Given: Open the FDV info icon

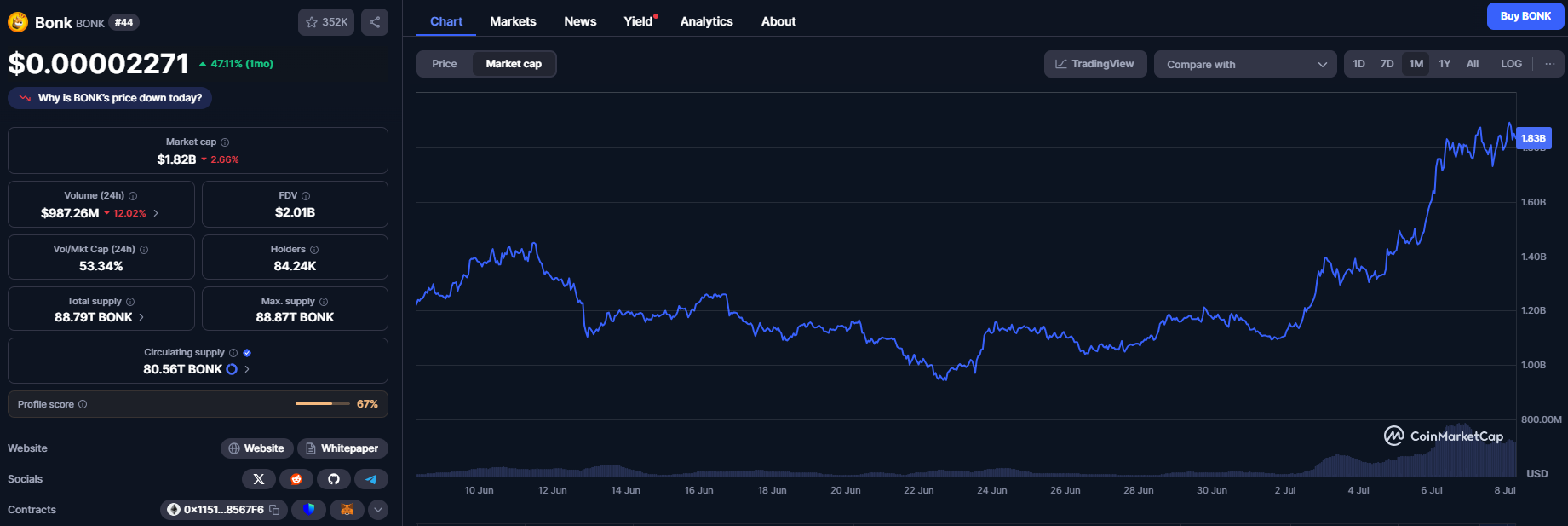Looking at the screenshot, I should click(306, 196).
